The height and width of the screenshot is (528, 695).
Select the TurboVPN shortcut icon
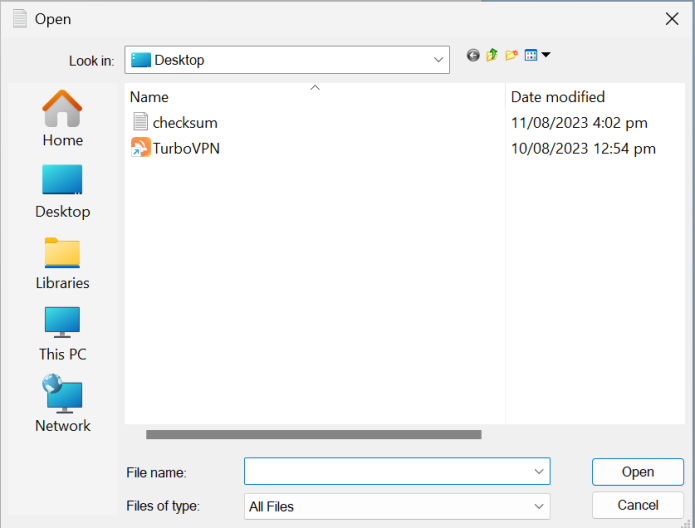(x=141, y=147)
